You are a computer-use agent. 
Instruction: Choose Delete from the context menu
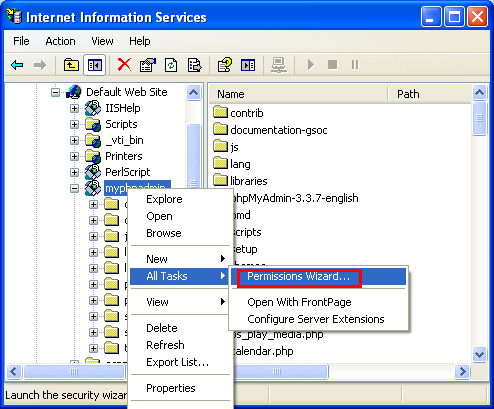(x=180, y=328)
